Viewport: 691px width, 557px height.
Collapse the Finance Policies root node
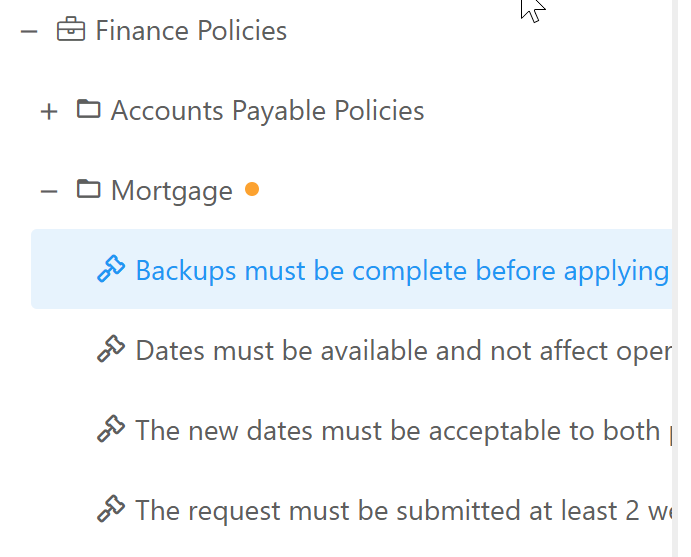(29, 31)
